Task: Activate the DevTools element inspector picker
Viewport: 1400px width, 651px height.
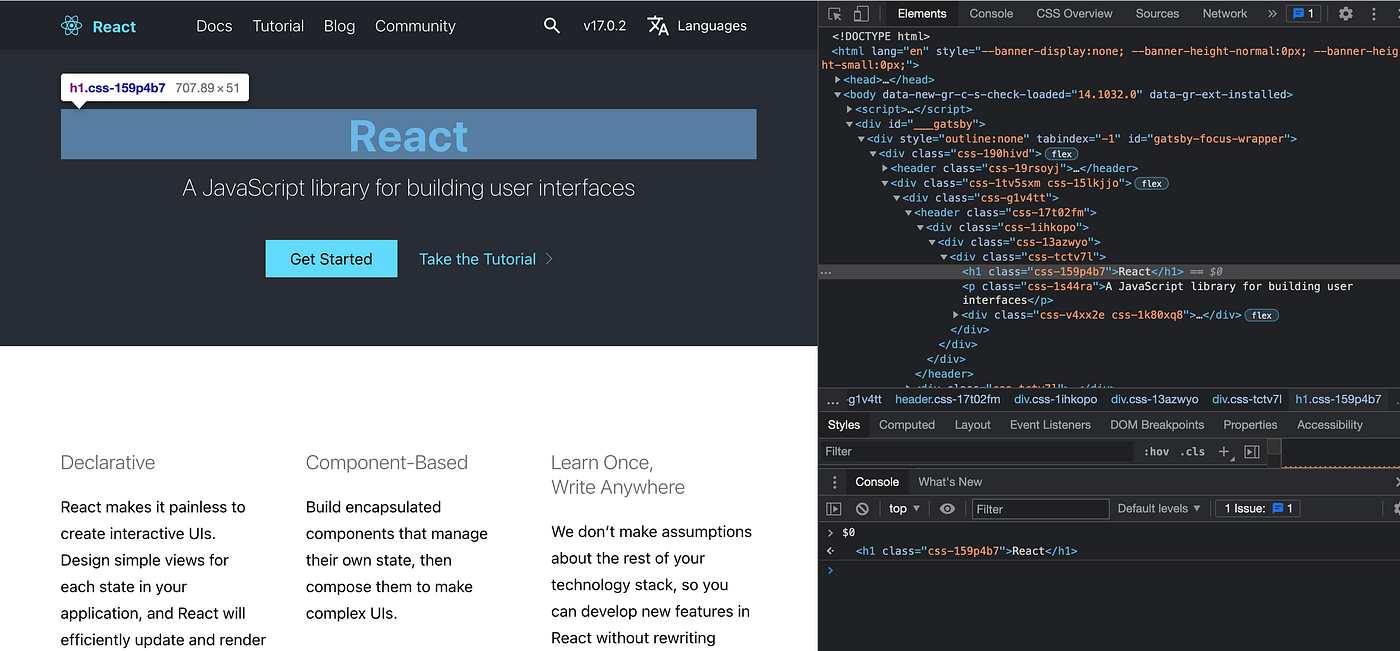Action: pos(835,14)
